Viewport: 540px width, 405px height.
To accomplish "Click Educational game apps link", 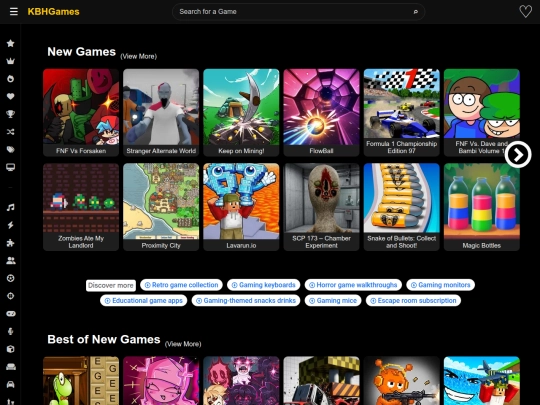I will [x=144, y=301].
